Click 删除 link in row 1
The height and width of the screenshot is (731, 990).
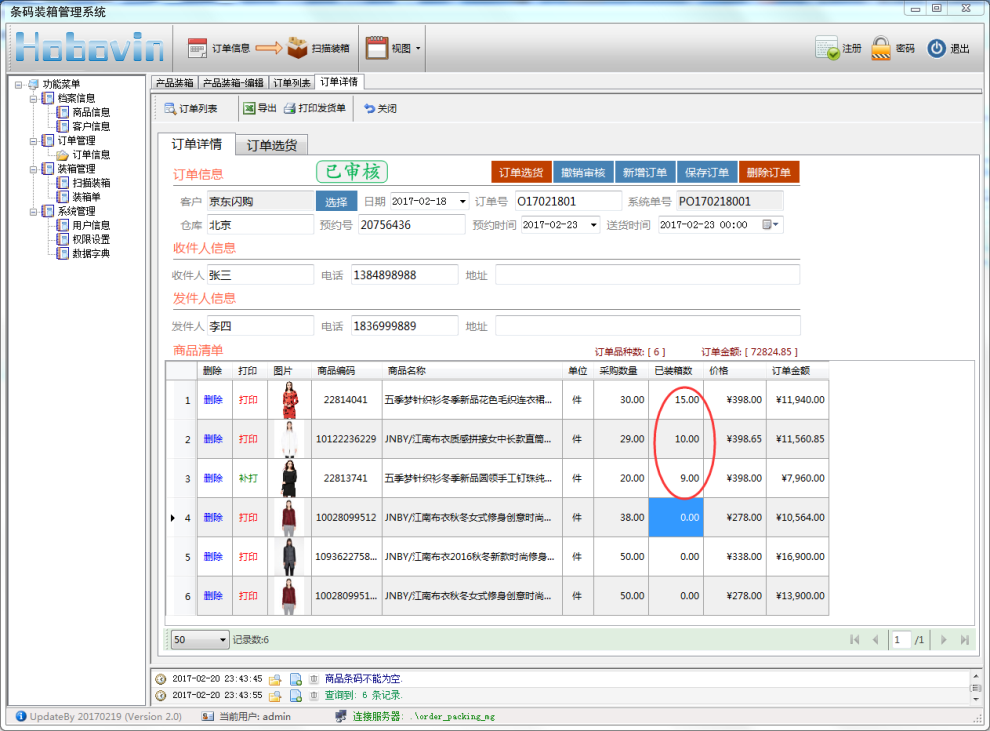[213, 400]
